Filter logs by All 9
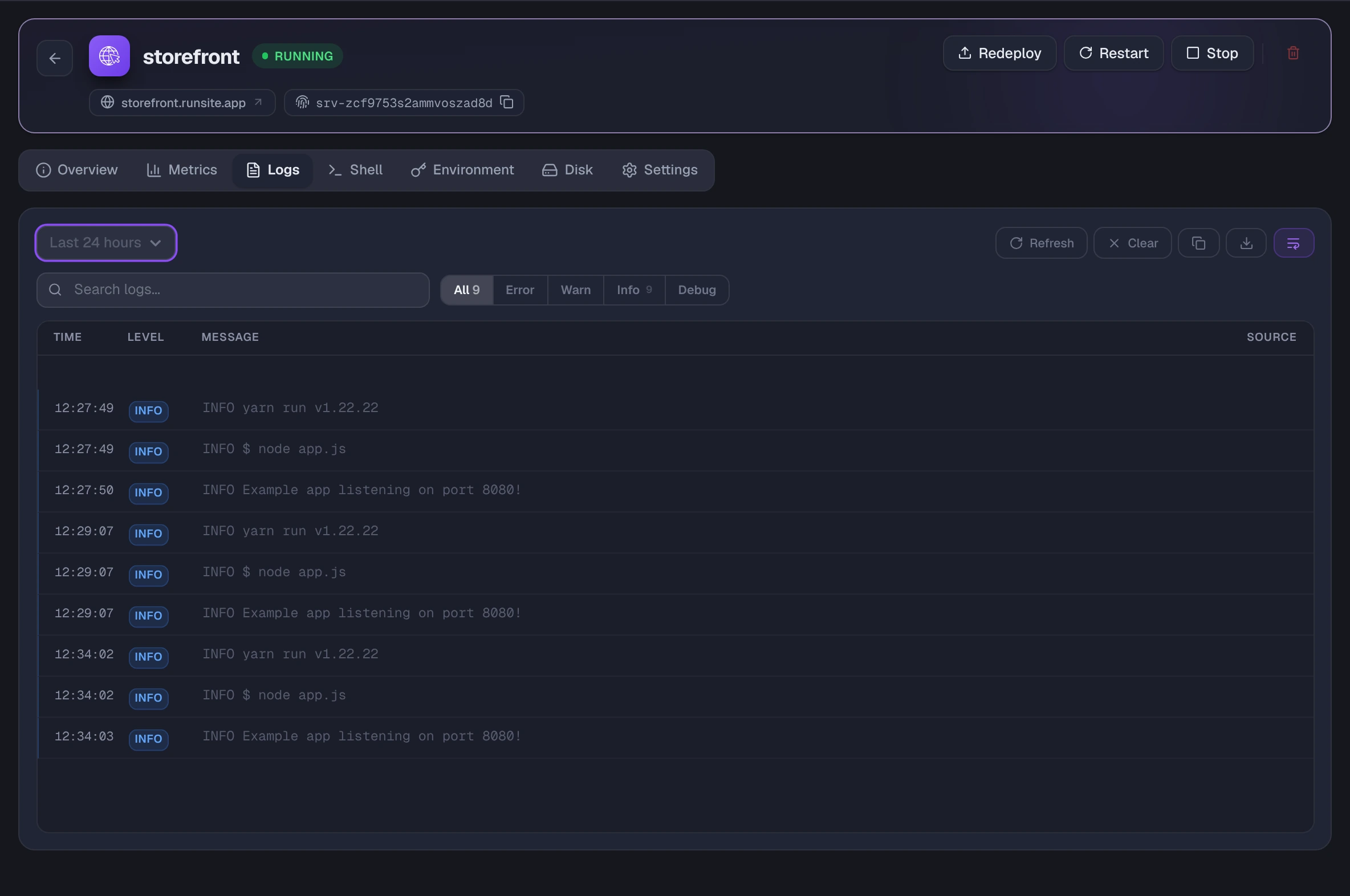 click(467, 290)
